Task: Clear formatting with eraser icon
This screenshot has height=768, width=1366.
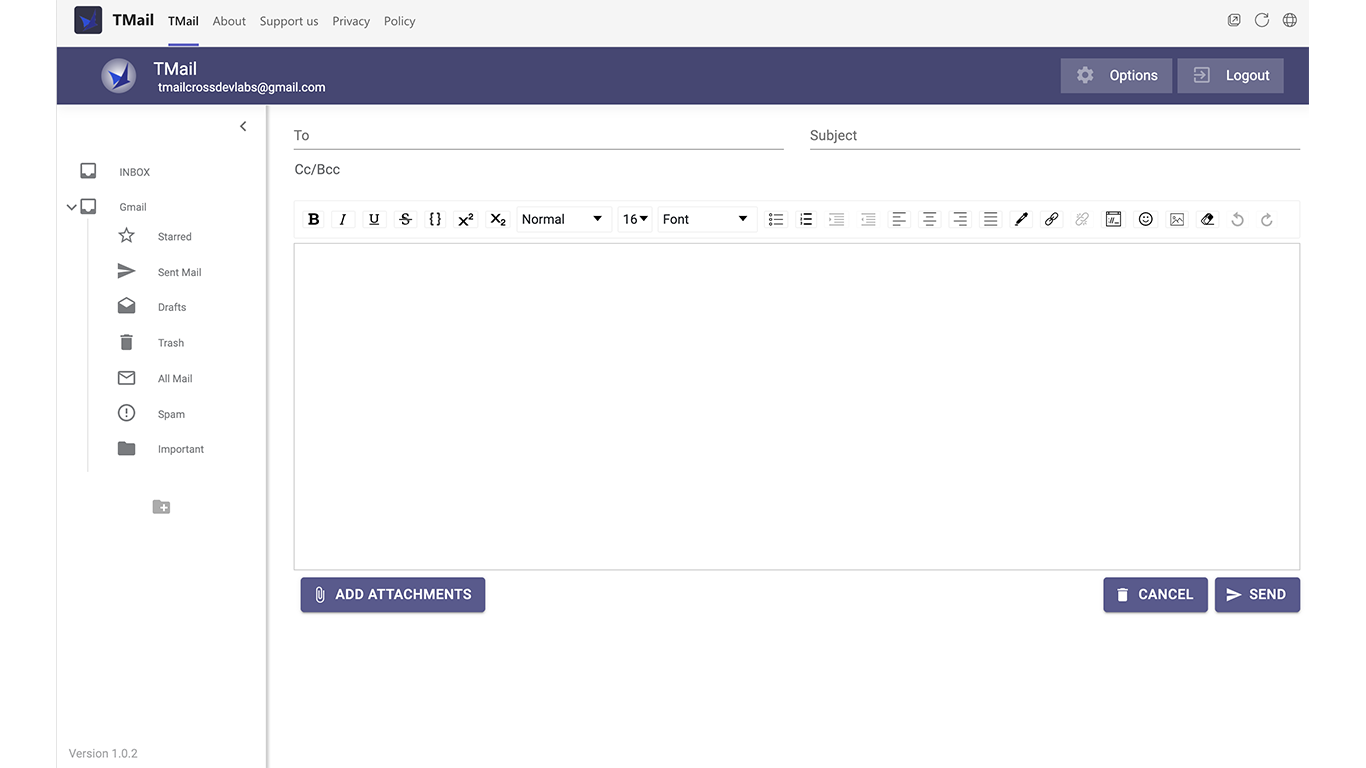Action: coord(1207,219)
